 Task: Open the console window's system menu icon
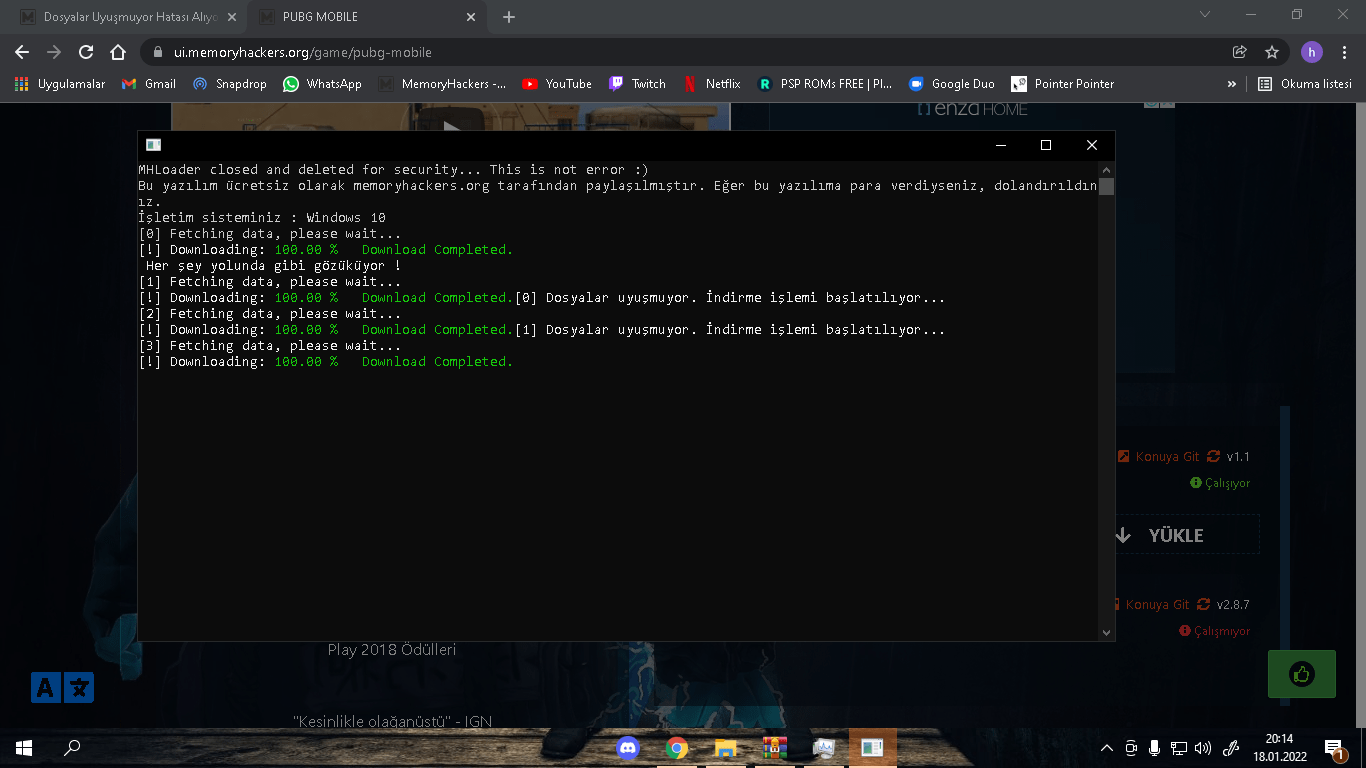153,145
